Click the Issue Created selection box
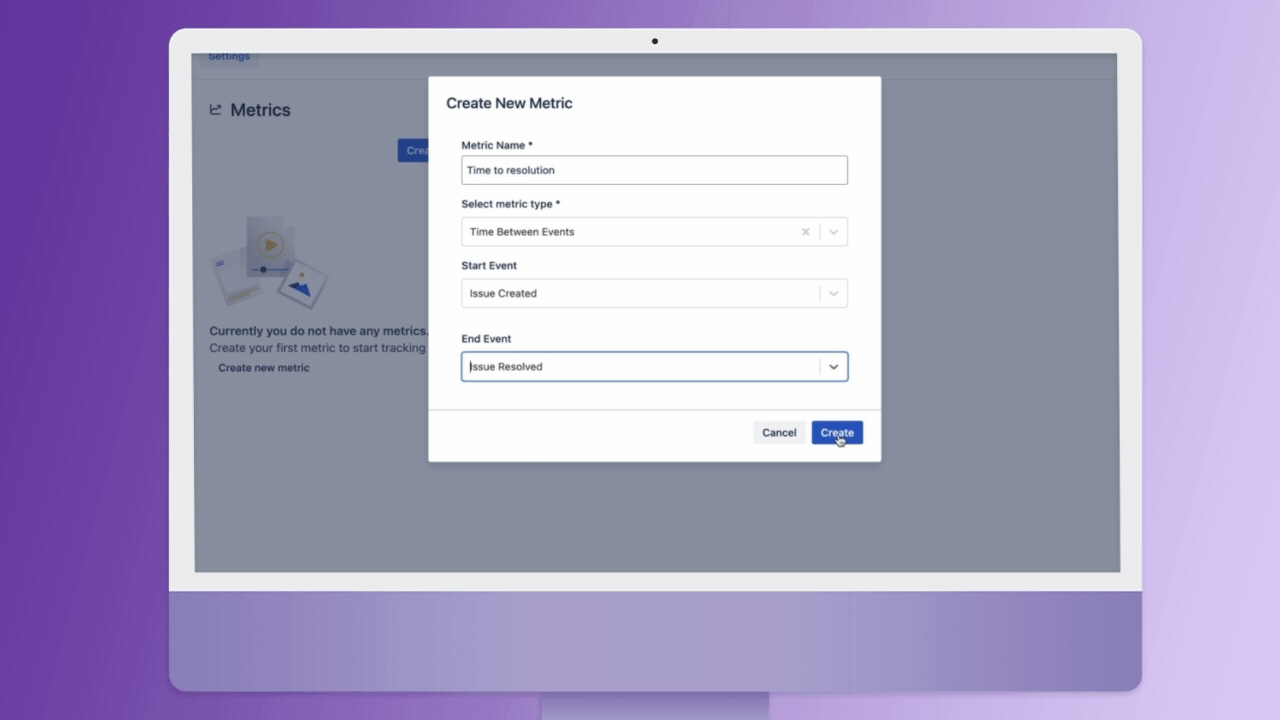Viewport: 1280px width, 720px height. pyautogui.click(x=654, y=294)
